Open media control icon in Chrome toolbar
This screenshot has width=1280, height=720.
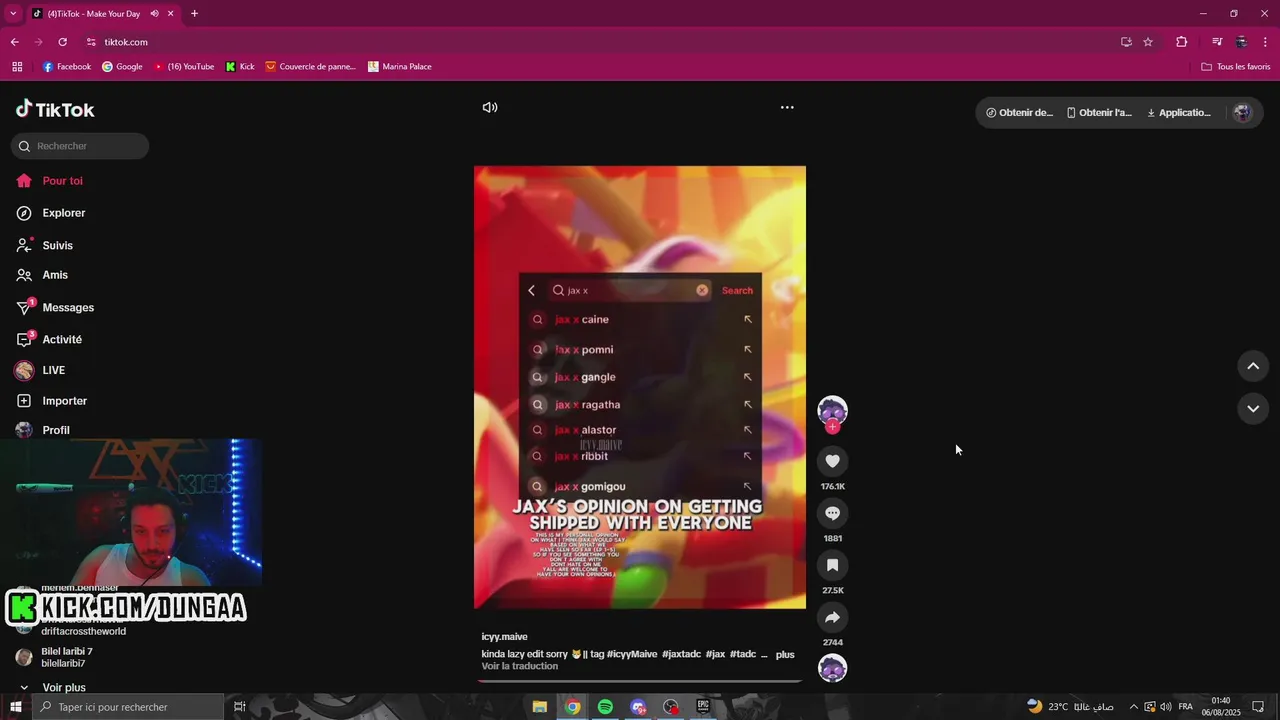pyautogui.click(x=1217, y=42)
